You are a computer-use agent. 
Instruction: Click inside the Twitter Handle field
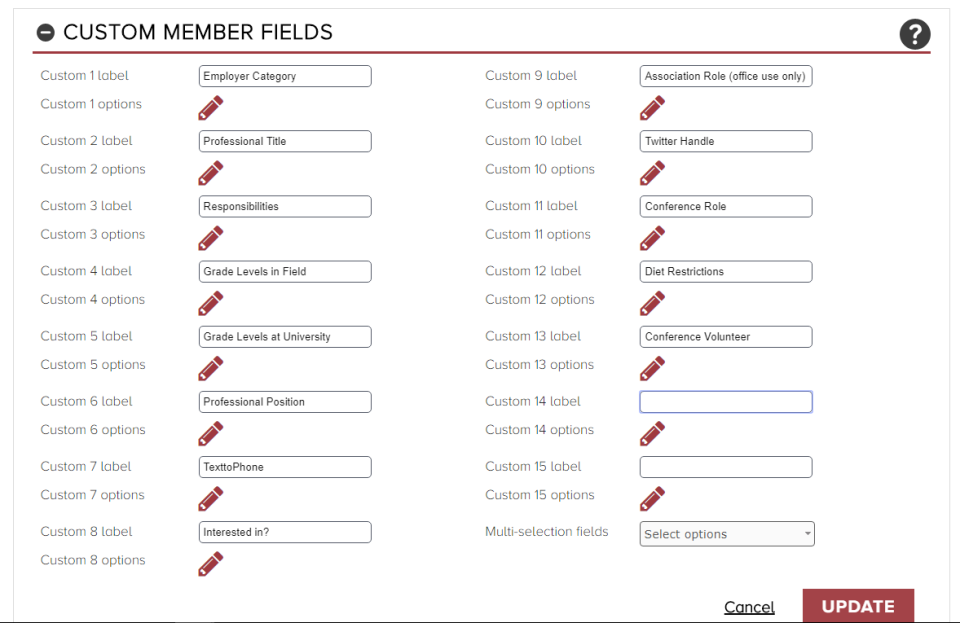(725, 141)
